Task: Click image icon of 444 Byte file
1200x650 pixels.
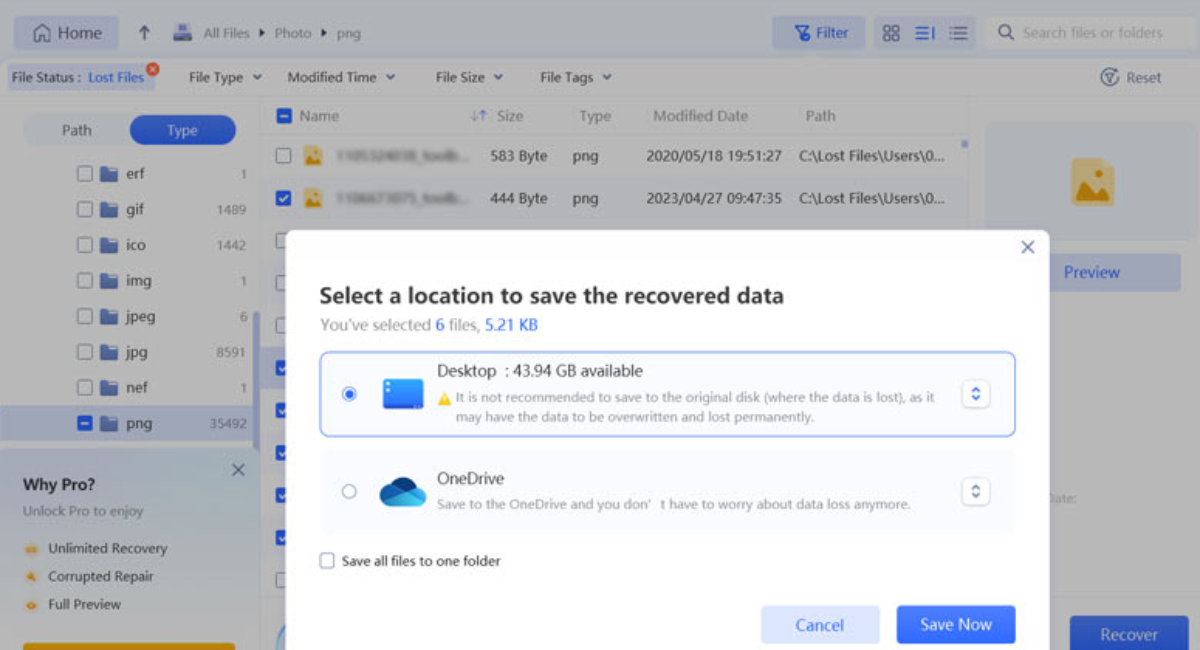Action: (x=313, y=198)
